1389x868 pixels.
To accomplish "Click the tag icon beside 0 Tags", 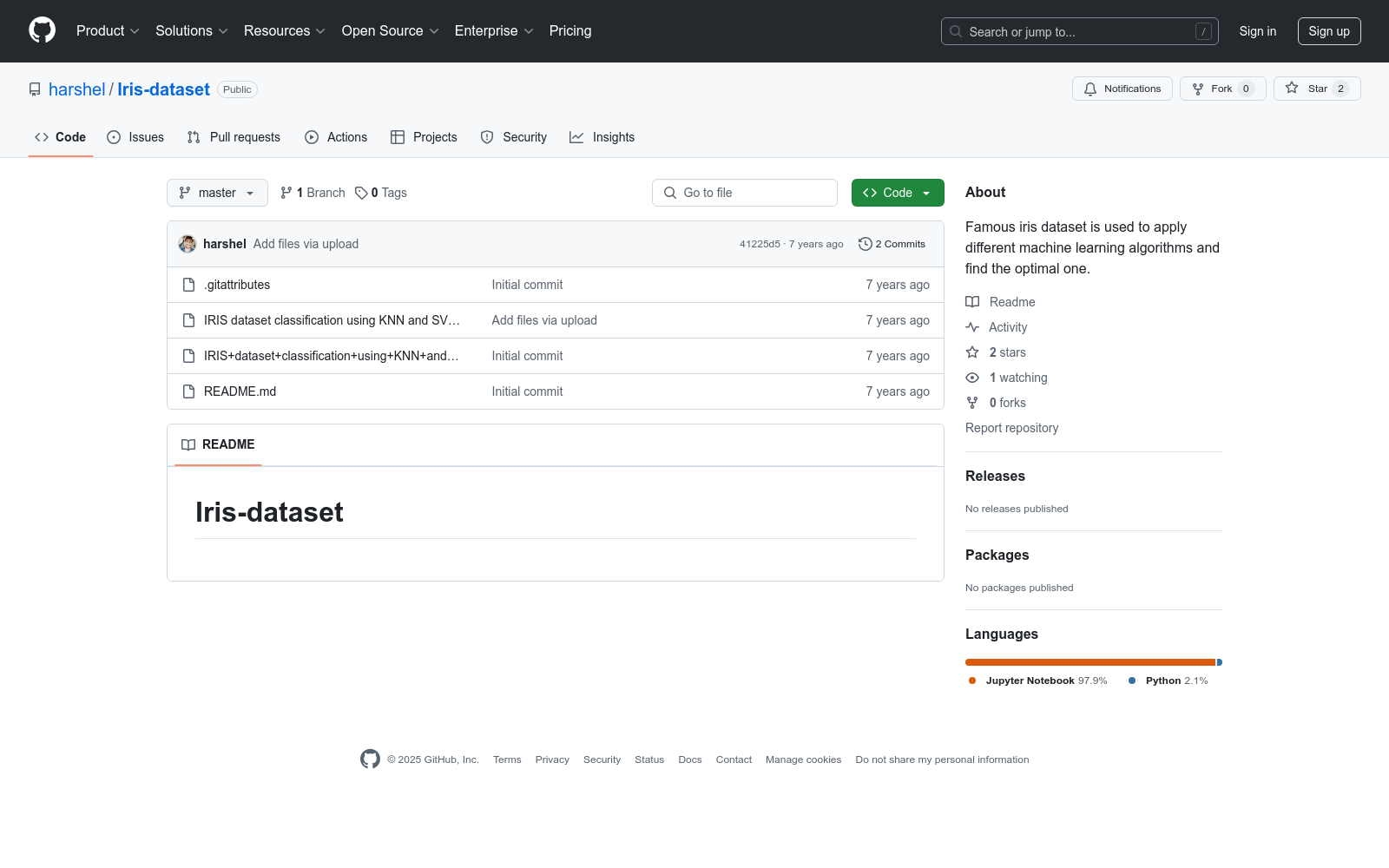I will coord(361,193).
